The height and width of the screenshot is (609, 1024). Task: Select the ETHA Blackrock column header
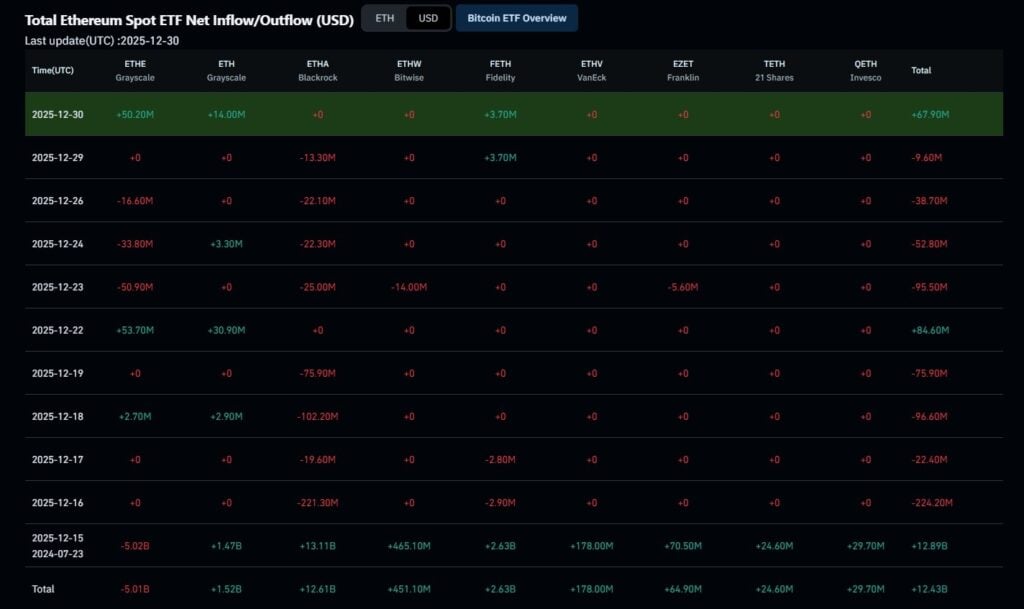click(317, 70)
